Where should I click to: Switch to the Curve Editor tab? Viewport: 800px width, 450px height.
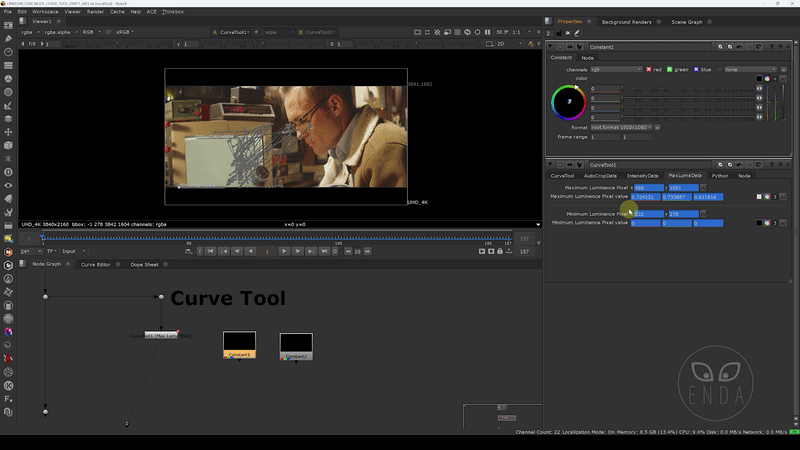click(95, 264)
